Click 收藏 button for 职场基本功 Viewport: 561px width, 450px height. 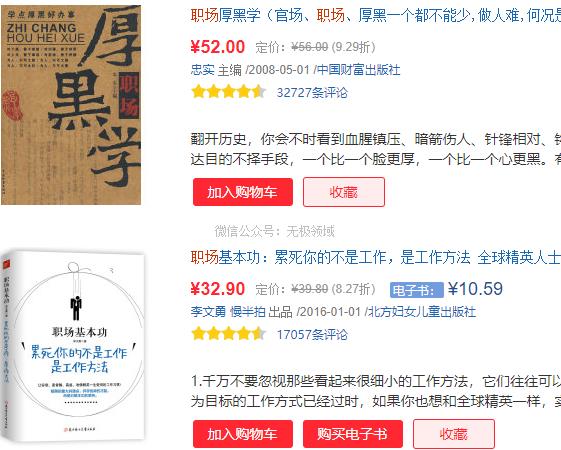pyautogui.click(x=454, y=434)
